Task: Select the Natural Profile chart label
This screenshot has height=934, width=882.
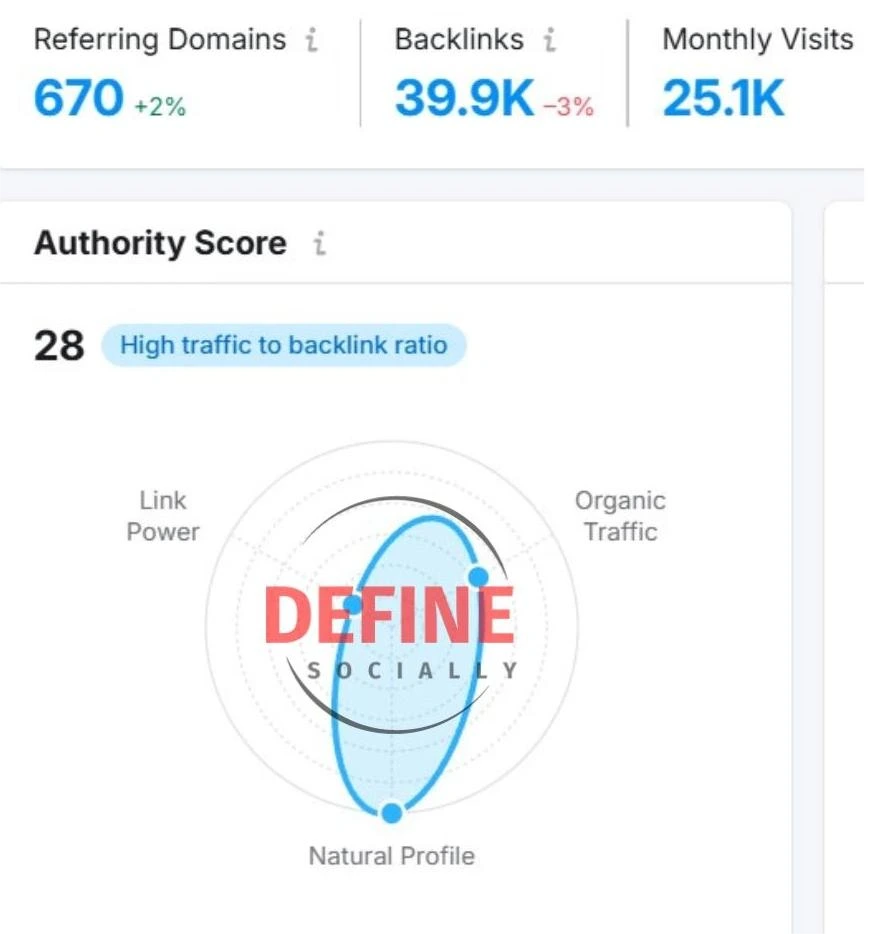Action: coord(391,856)
